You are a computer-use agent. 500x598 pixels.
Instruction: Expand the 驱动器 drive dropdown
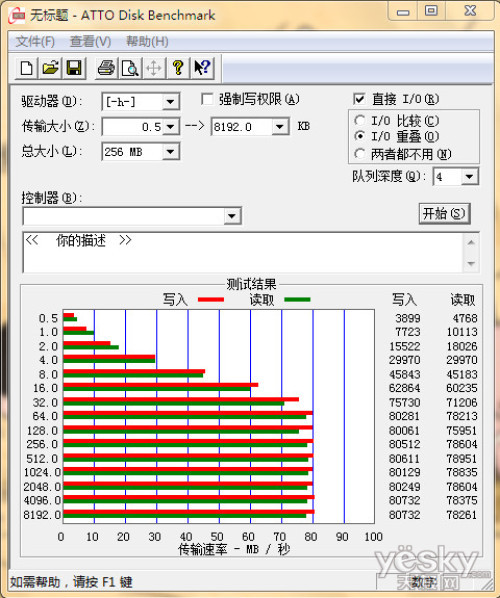tap(170, 102)
